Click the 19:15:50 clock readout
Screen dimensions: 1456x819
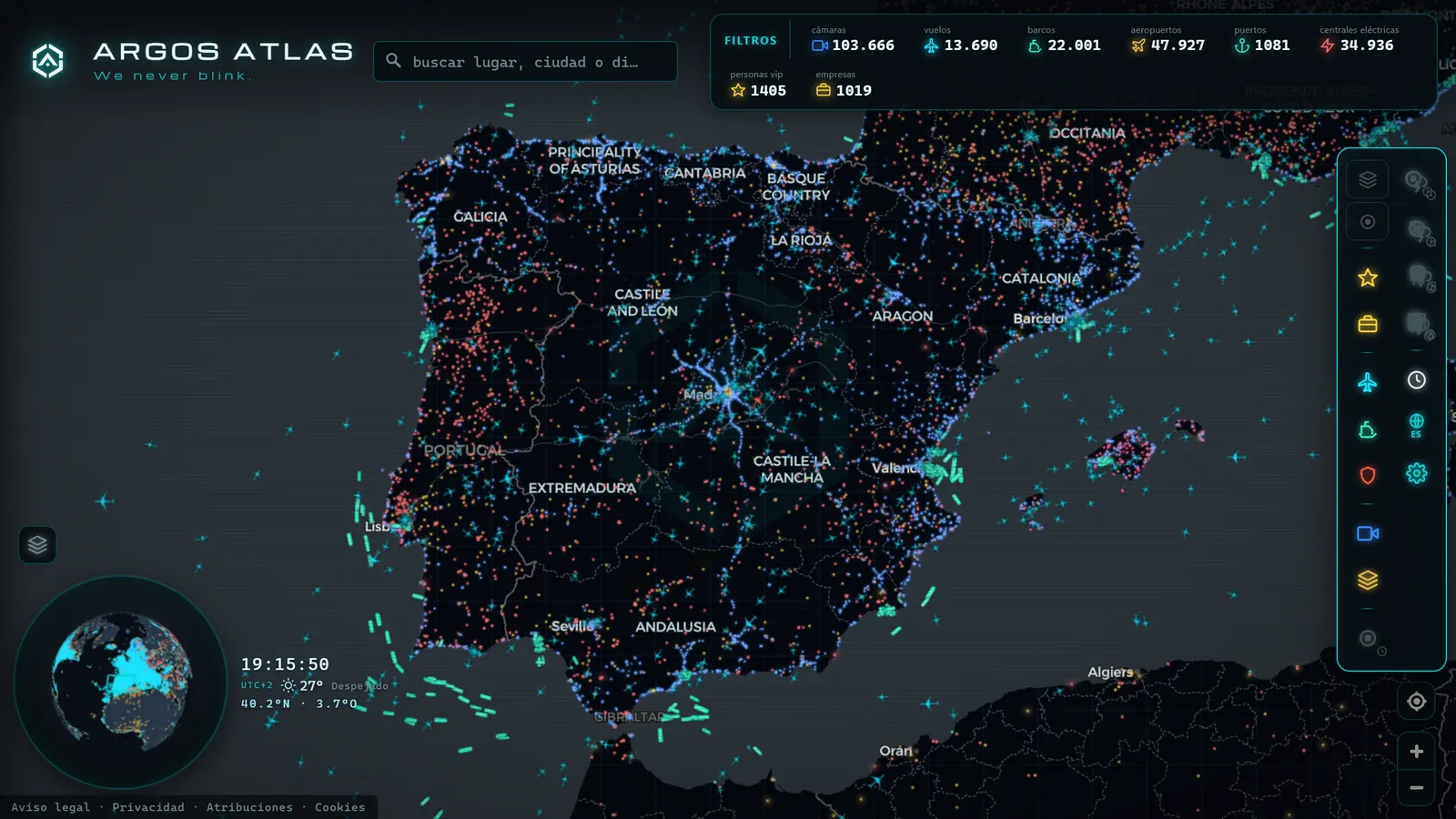tap(285, 664)
